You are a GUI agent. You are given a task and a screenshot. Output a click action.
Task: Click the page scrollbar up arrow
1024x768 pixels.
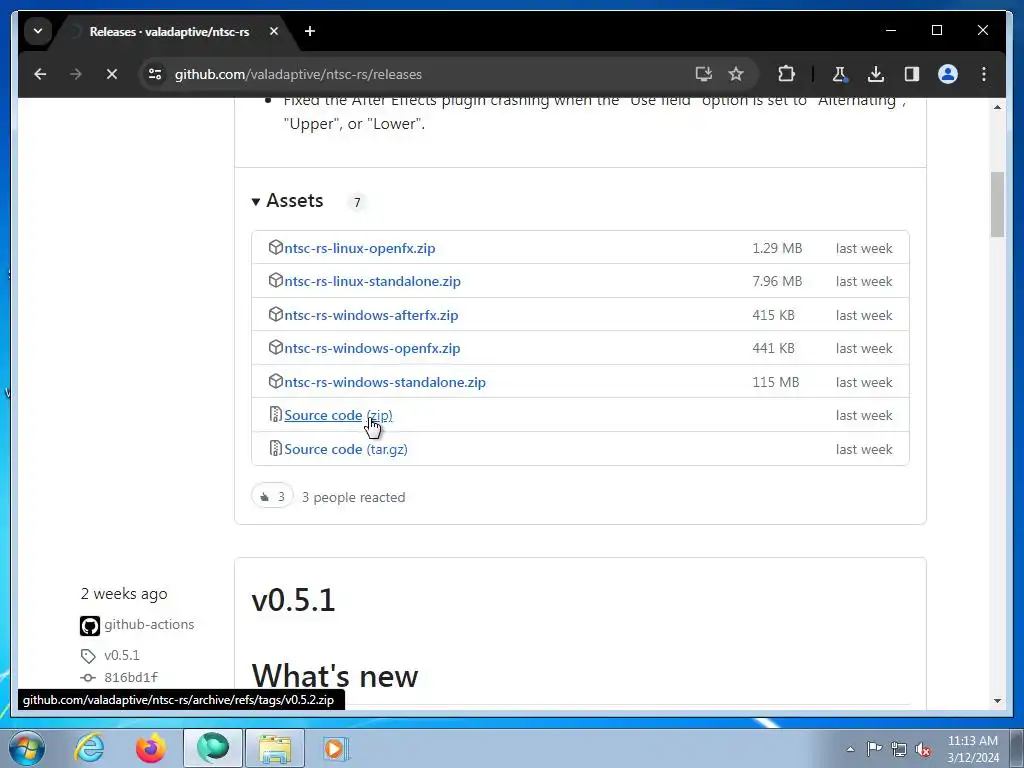997,107
